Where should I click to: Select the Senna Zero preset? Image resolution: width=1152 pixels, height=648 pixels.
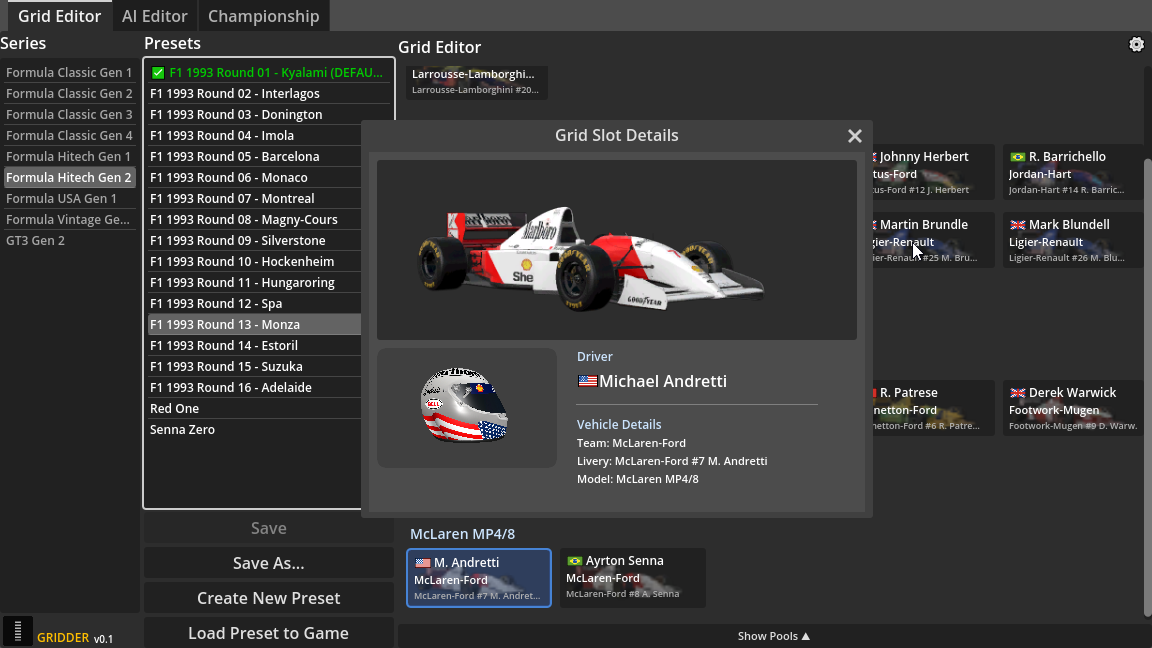pos(254,430)
